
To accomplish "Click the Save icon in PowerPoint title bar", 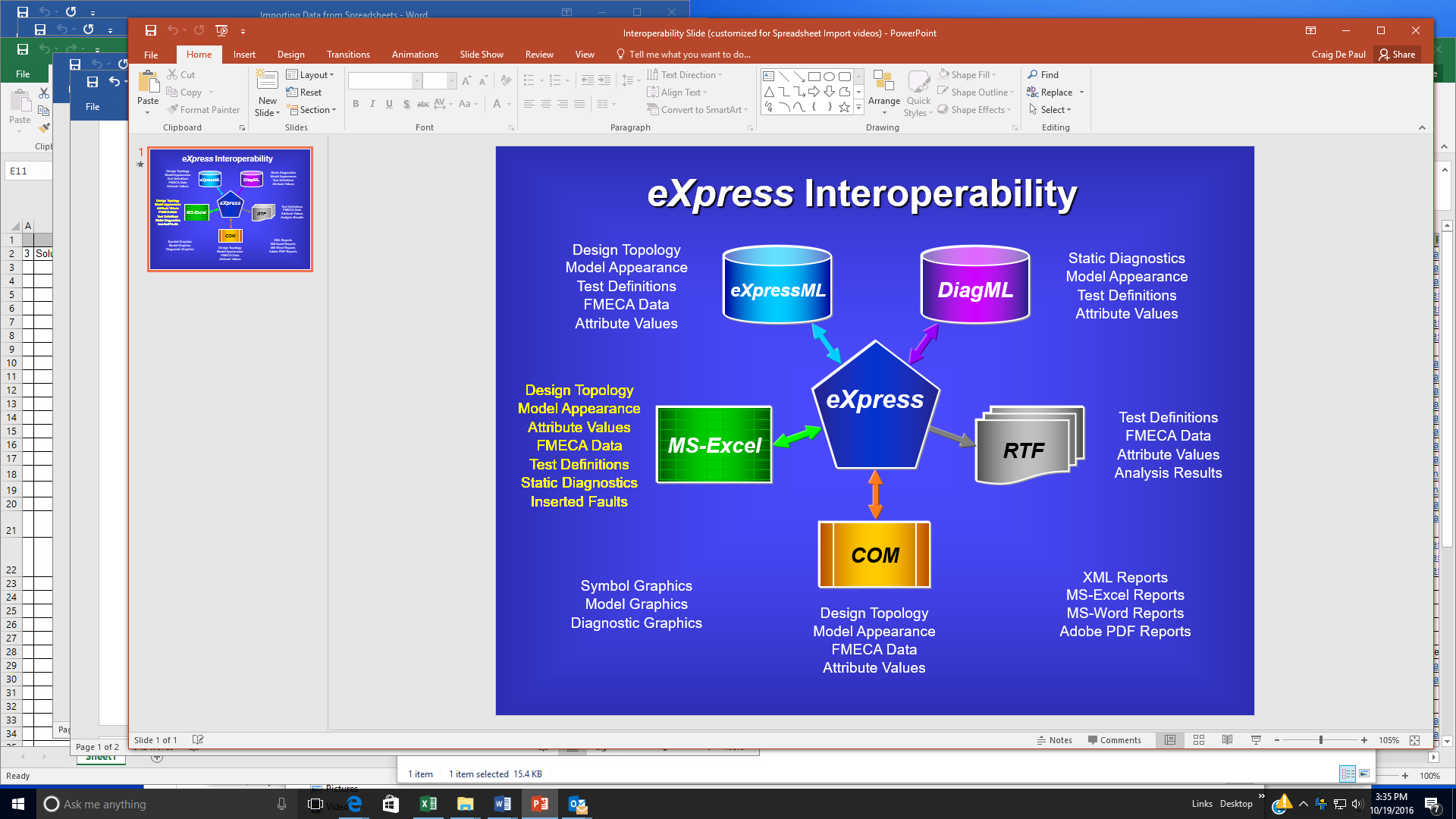I will coord(151,31).
